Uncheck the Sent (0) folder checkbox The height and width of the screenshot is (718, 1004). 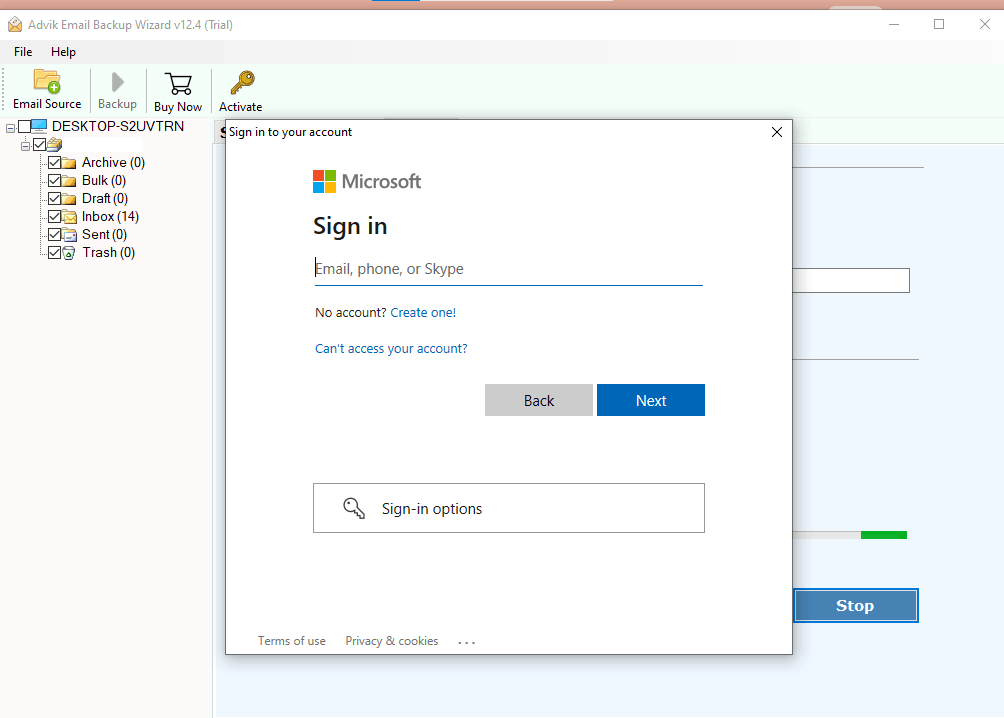coord(54,234)
